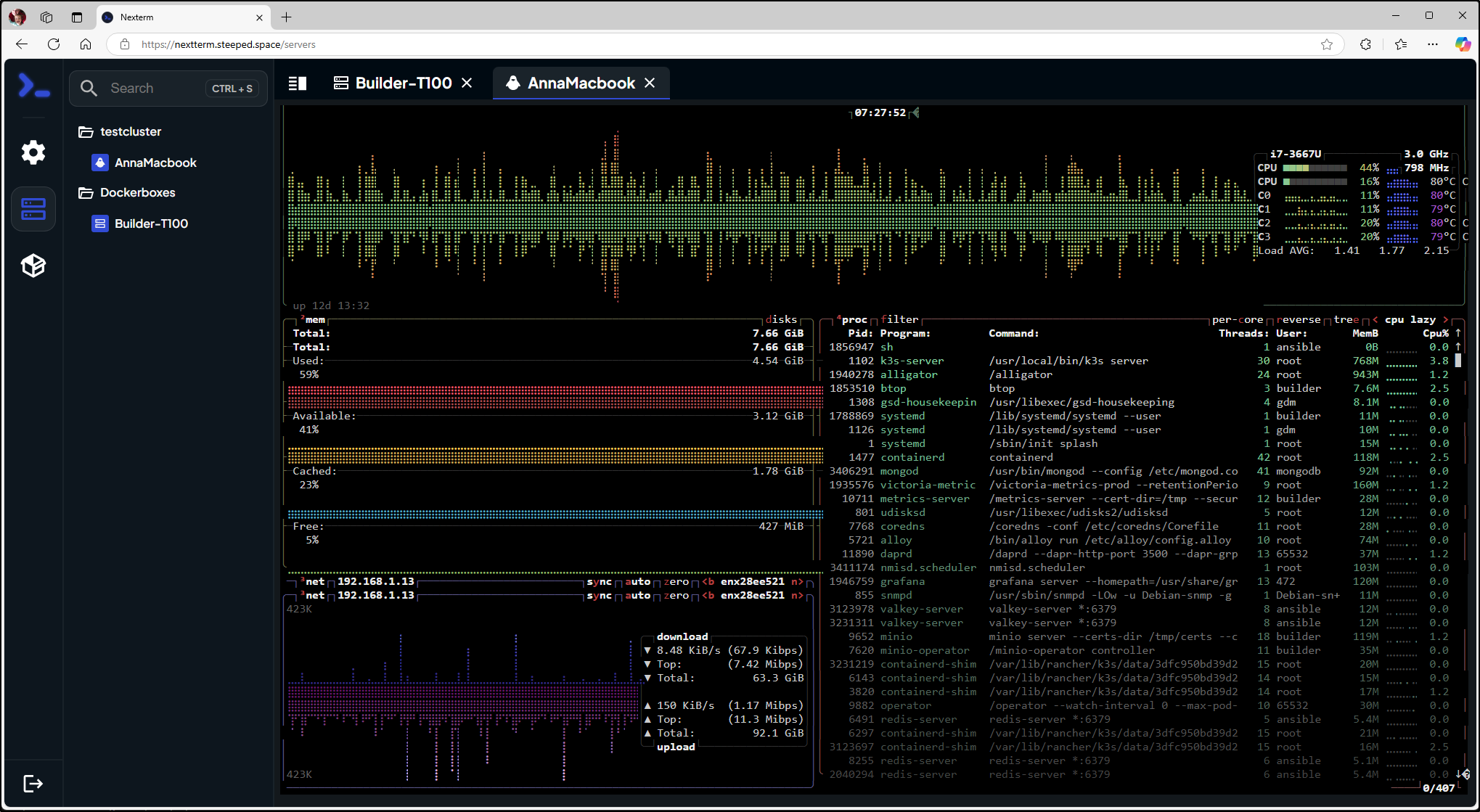
Task: Collapse the testcluster folder
Action: pyautogui.click(x=120, y=131)
